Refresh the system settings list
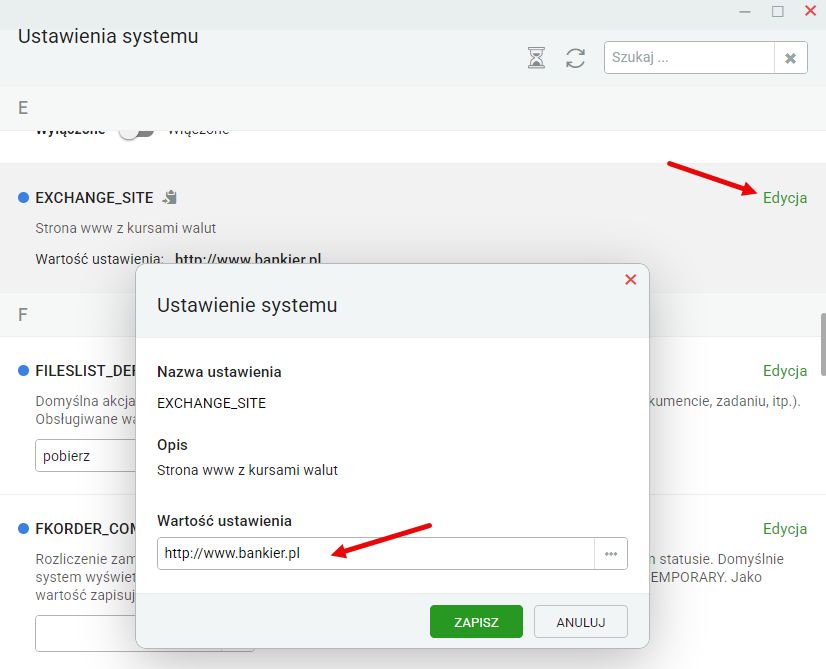 tap(575, 58)
